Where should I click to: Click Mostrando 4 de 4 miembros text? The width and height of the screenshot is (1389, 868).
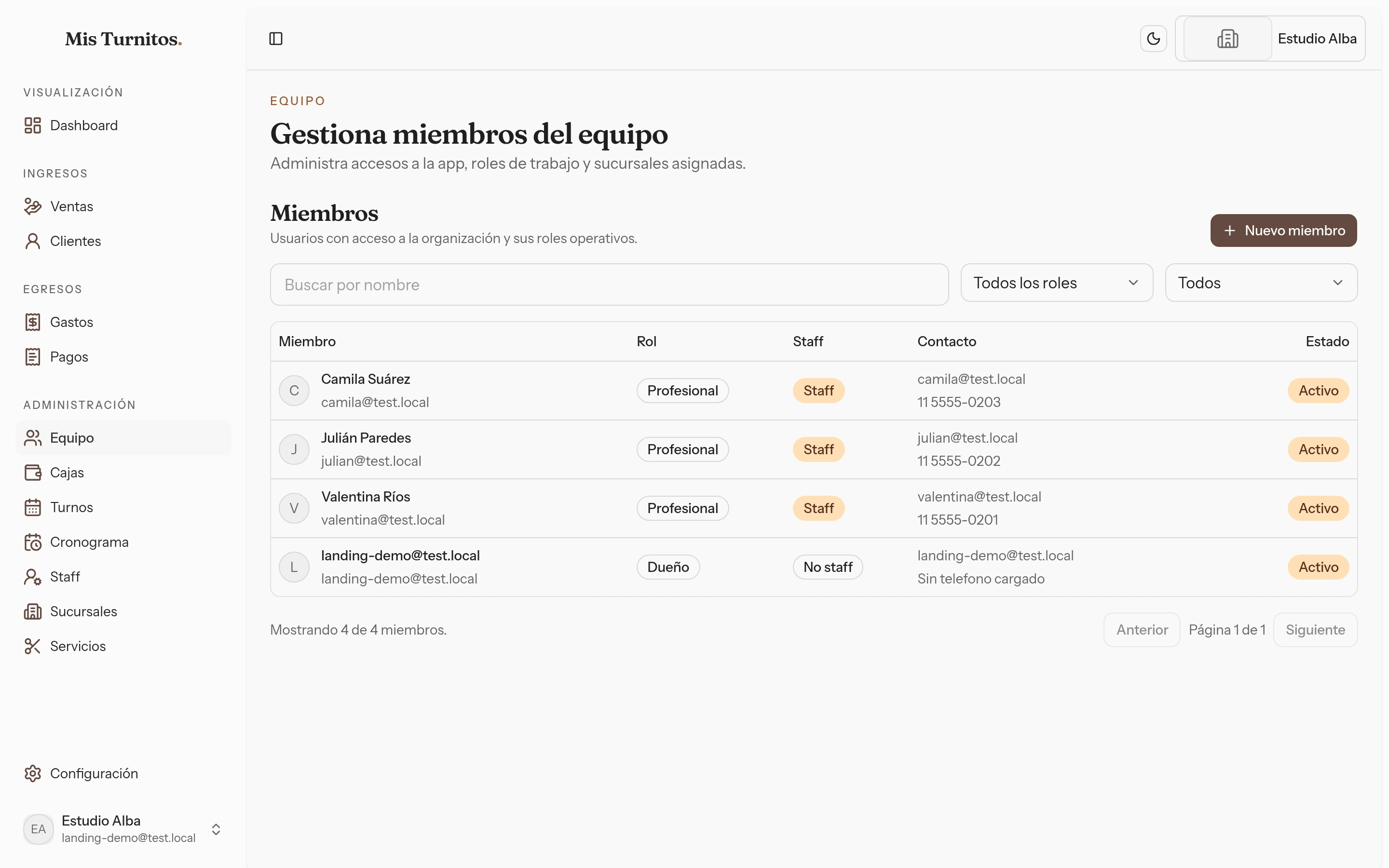[358, 630]
